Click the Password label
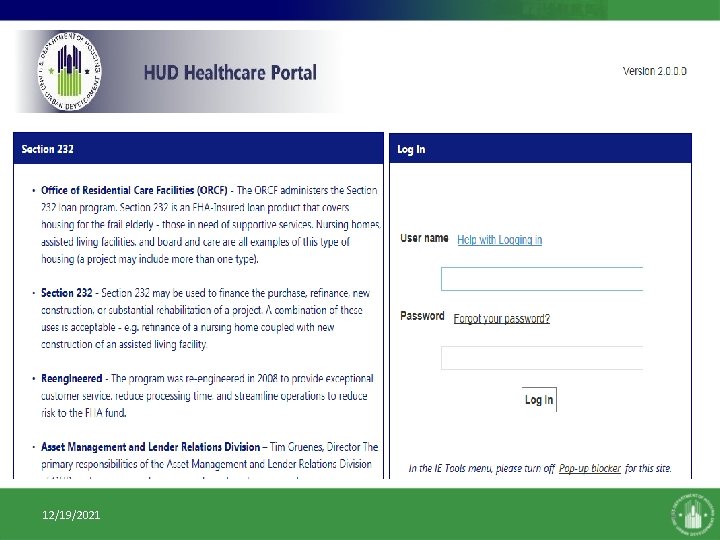 point(422,316)
